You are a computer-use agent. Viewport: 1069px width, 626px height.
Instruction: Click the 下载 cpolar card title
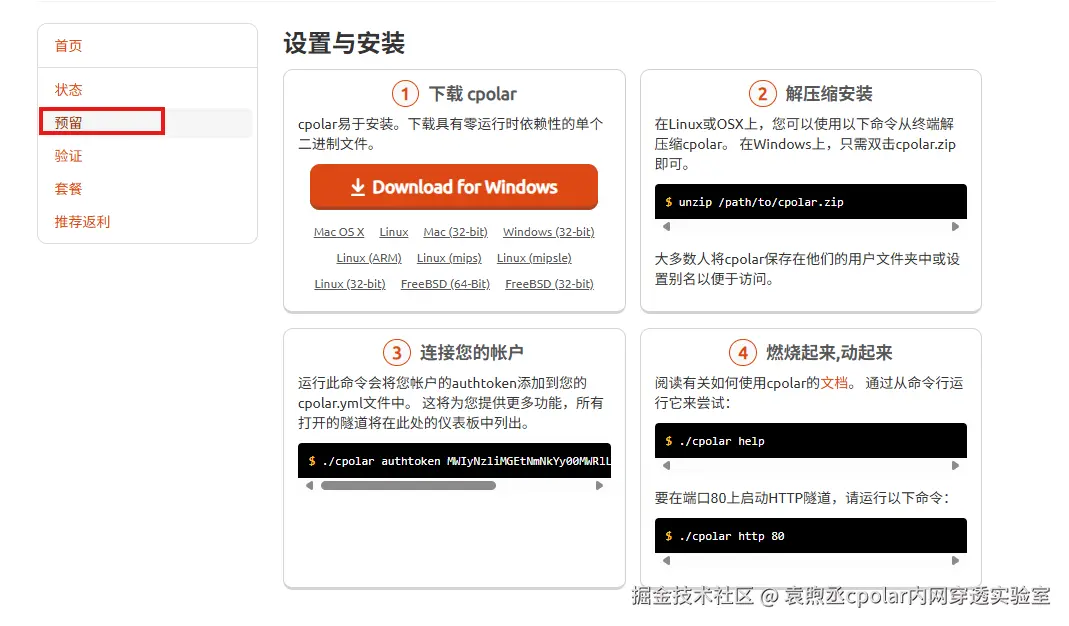[x=472, y=93]
